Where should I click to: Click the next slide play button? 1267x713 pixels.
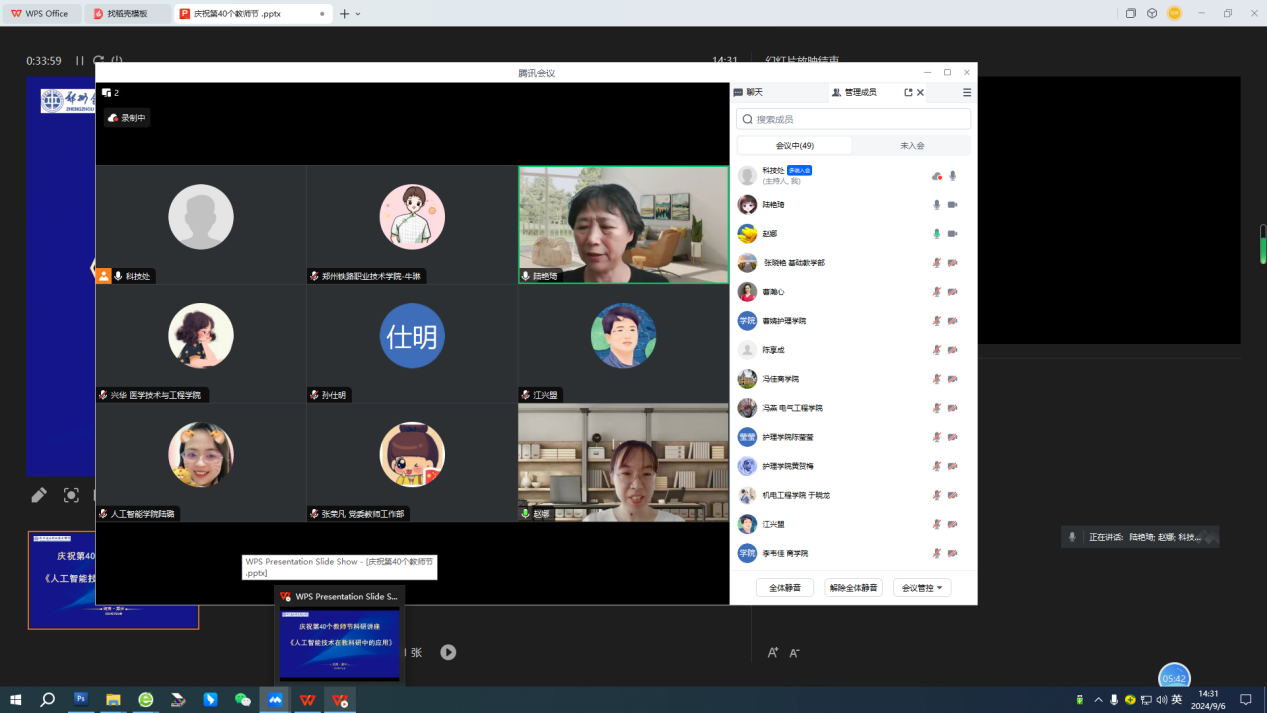coord(448,652)
